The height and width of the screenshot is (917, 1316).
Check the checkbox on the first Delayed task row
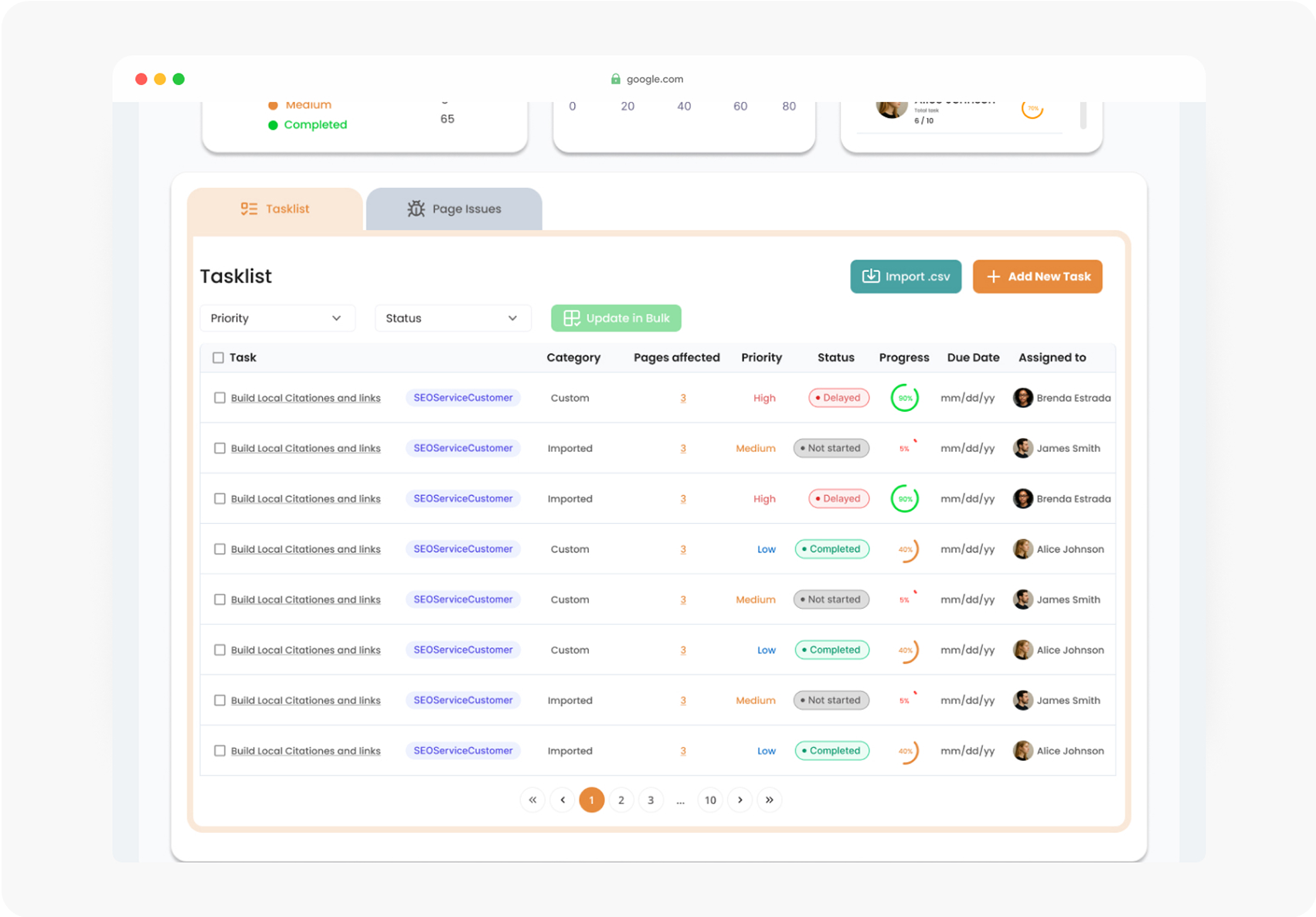click(219, 397)
